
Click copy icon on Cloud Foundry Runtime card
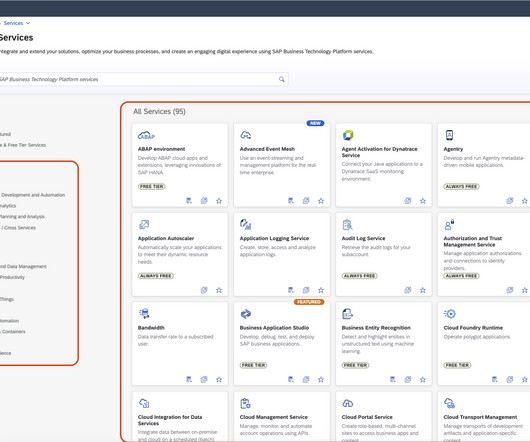point(510,379)
